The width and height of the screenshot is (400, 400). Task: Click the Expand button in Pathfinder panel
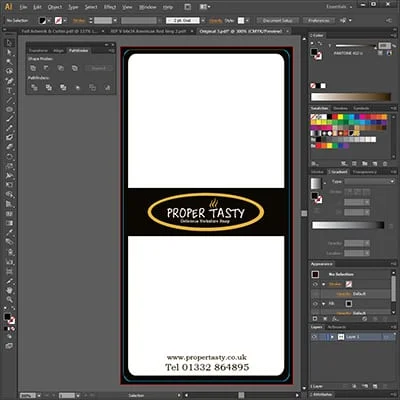(98, 68)
